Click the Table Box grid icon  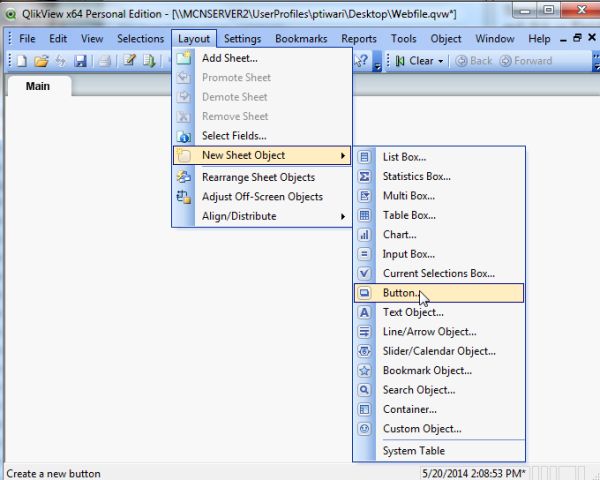[364, 215]
